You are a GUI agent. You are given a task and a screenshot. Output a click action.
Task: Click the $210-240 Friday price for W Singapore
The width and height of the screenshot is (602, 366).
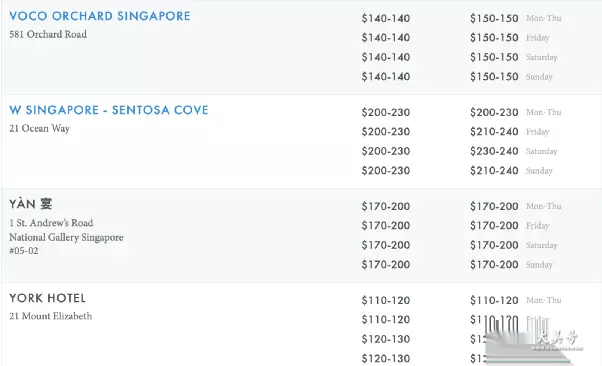[494, 132]
